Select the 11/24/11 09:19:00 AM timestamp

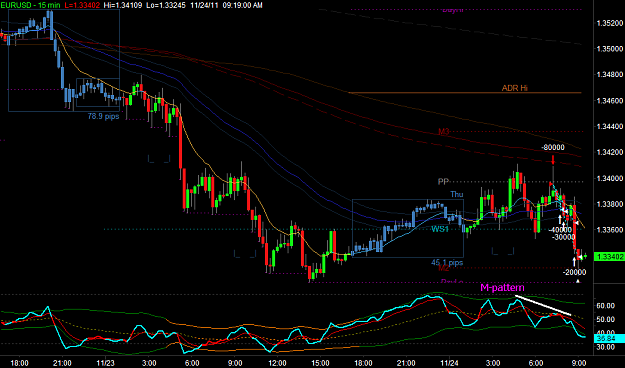226,5
